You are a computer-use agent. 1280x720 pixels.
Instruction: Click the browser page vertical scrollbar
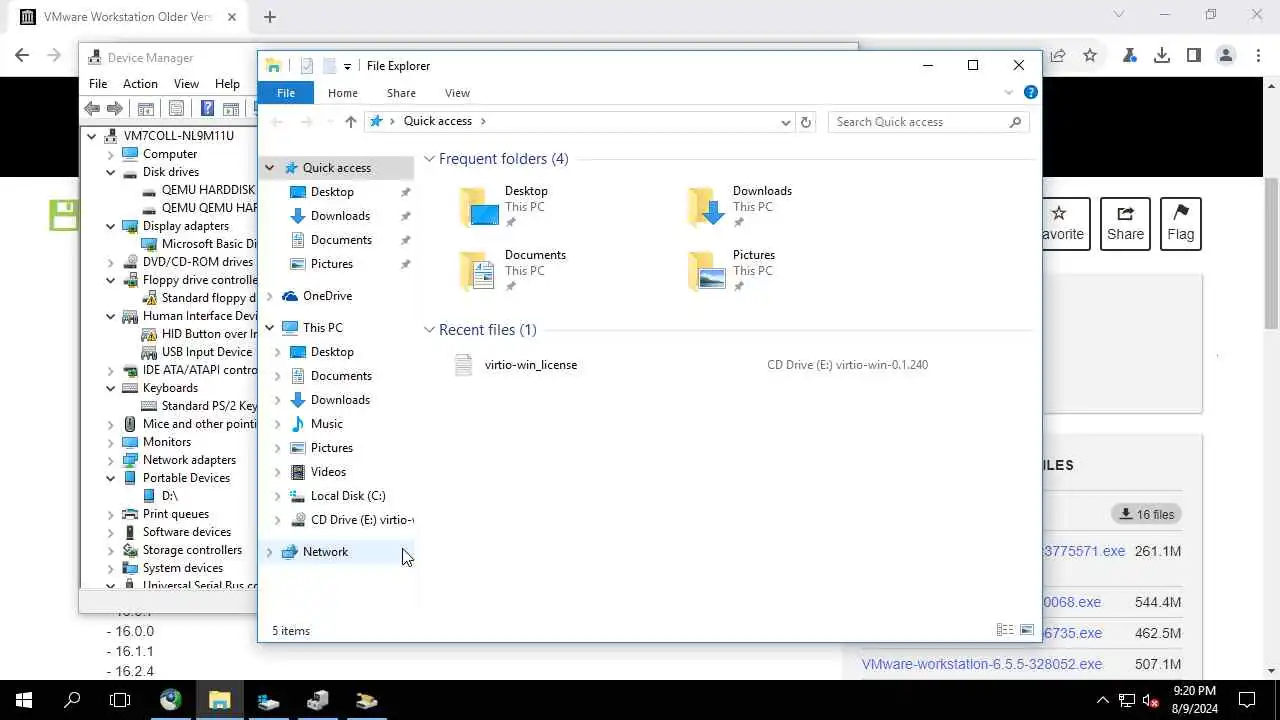pos(1271,253)
